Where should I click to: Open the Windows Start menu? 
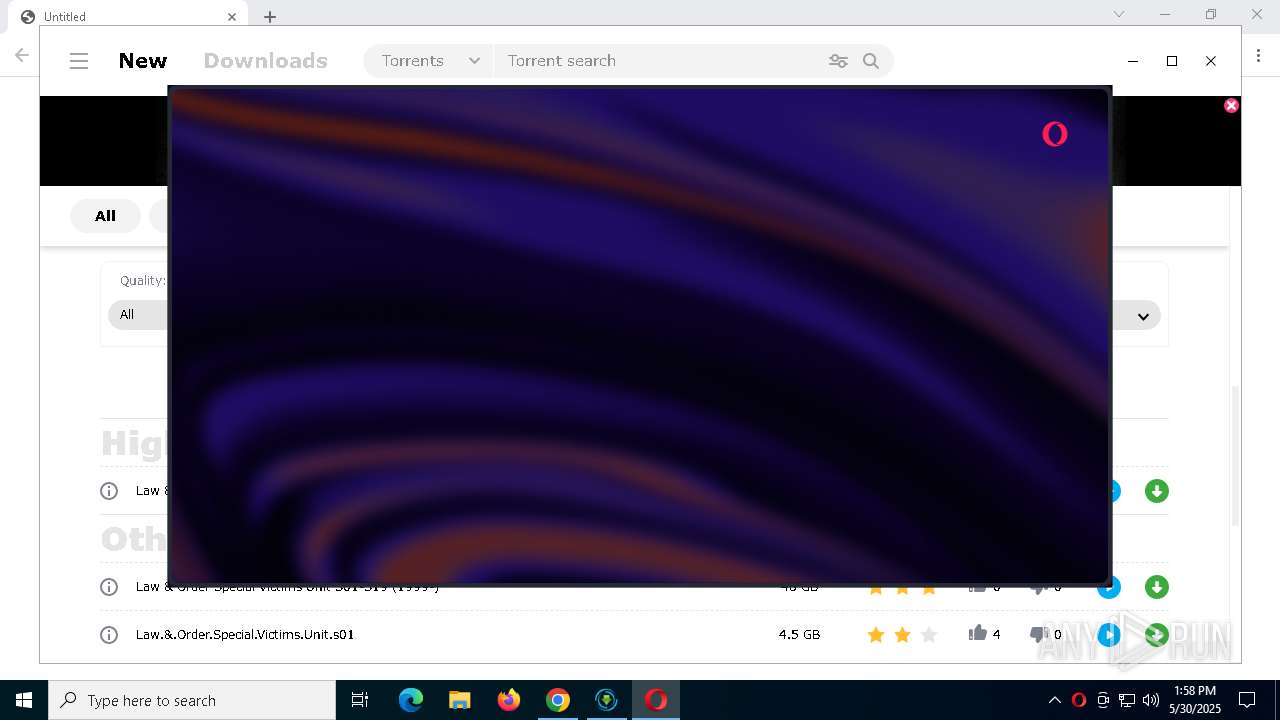click(24, 700)
